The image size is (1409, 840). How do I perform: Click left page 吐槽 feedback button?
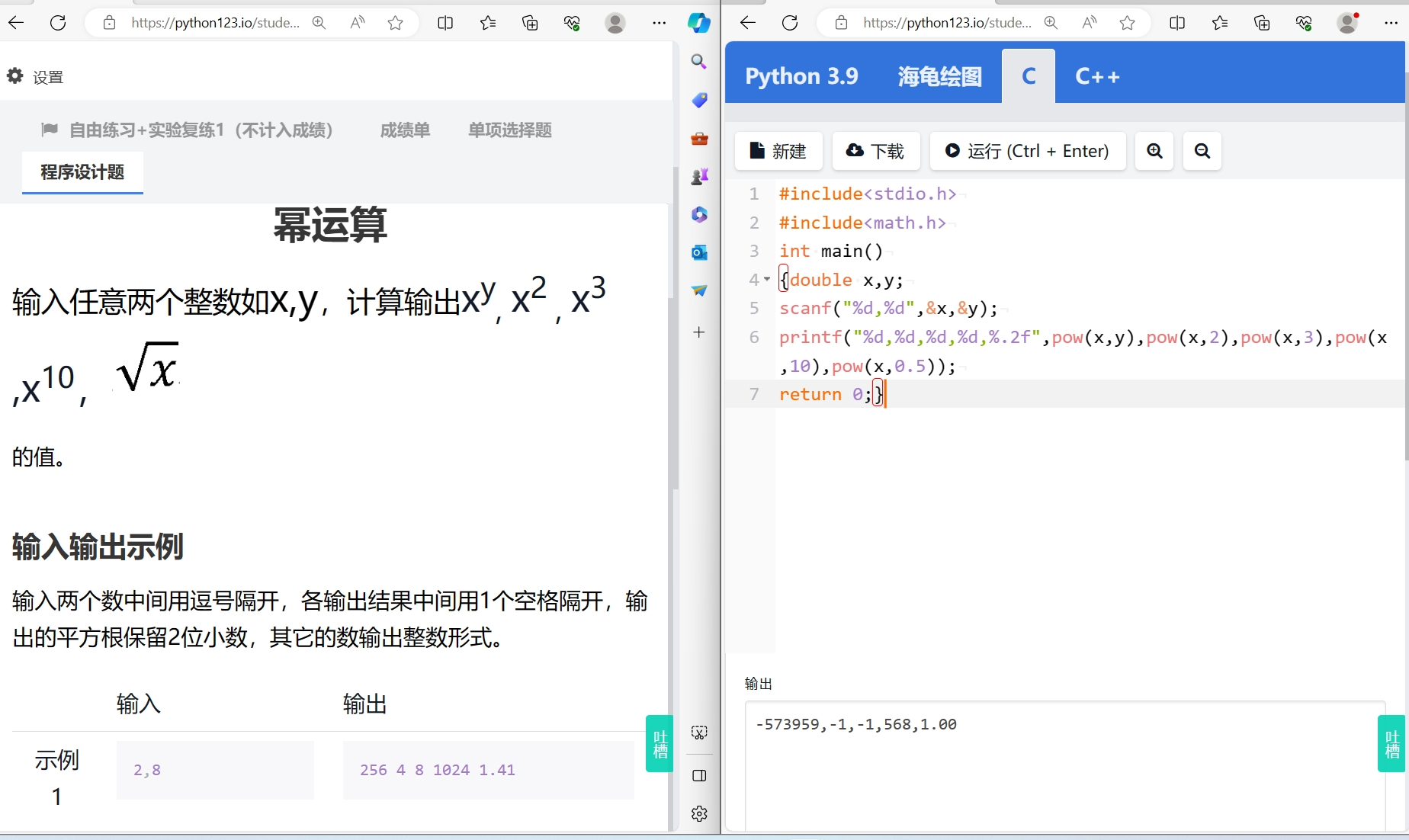tap(660, 743)
